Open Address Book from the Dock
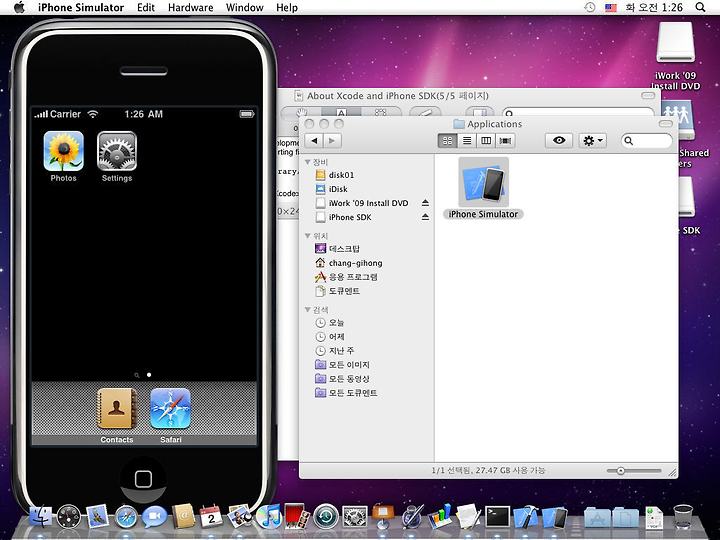 [183, 516]
